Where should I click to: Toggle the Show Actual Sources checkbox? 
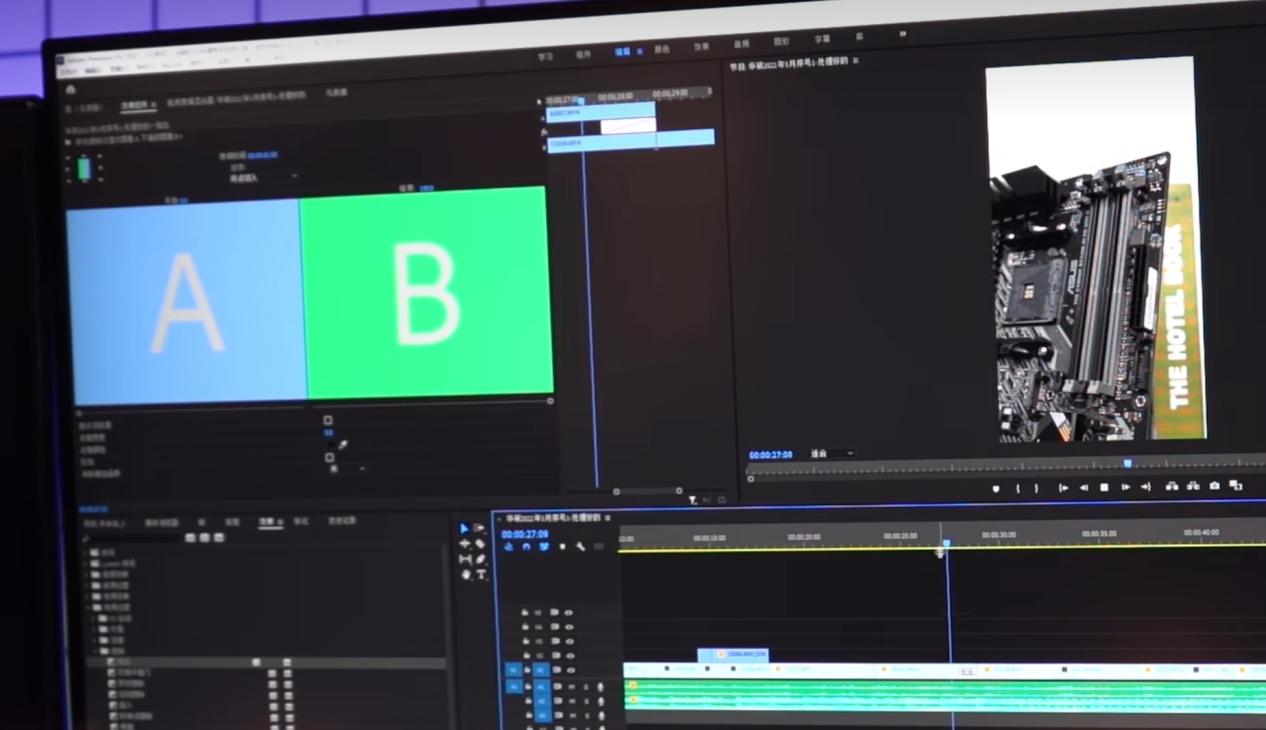tap(328, 421)
